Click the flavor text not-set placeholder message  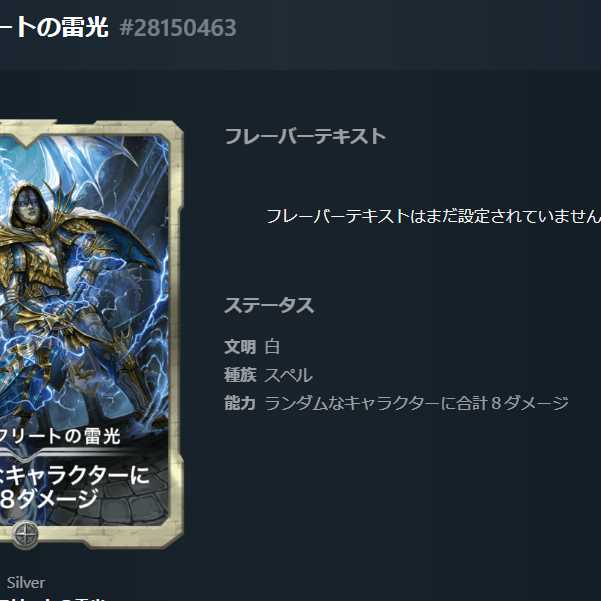click(433, 217)
